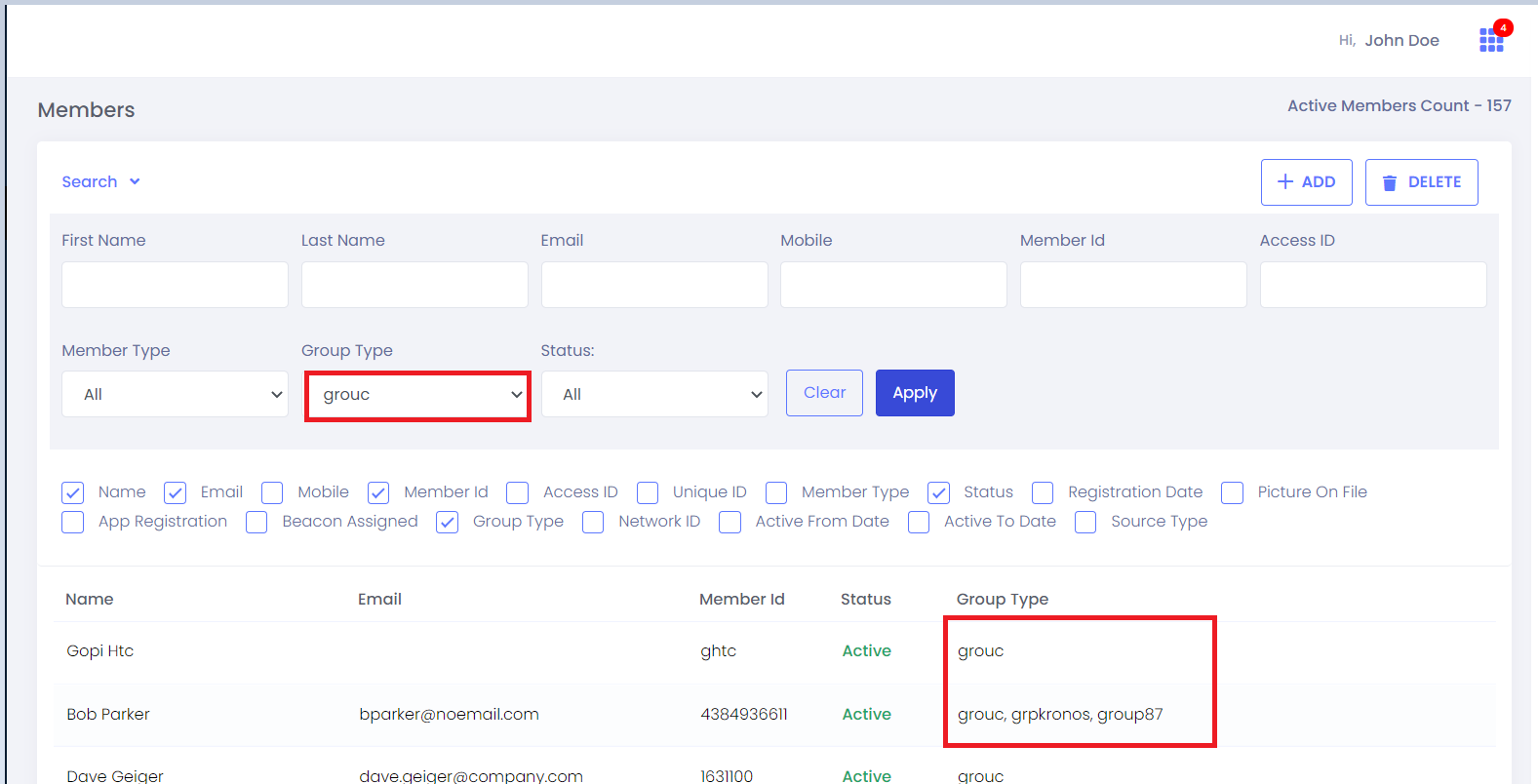Click member id ghtc cell

point(719,651)
